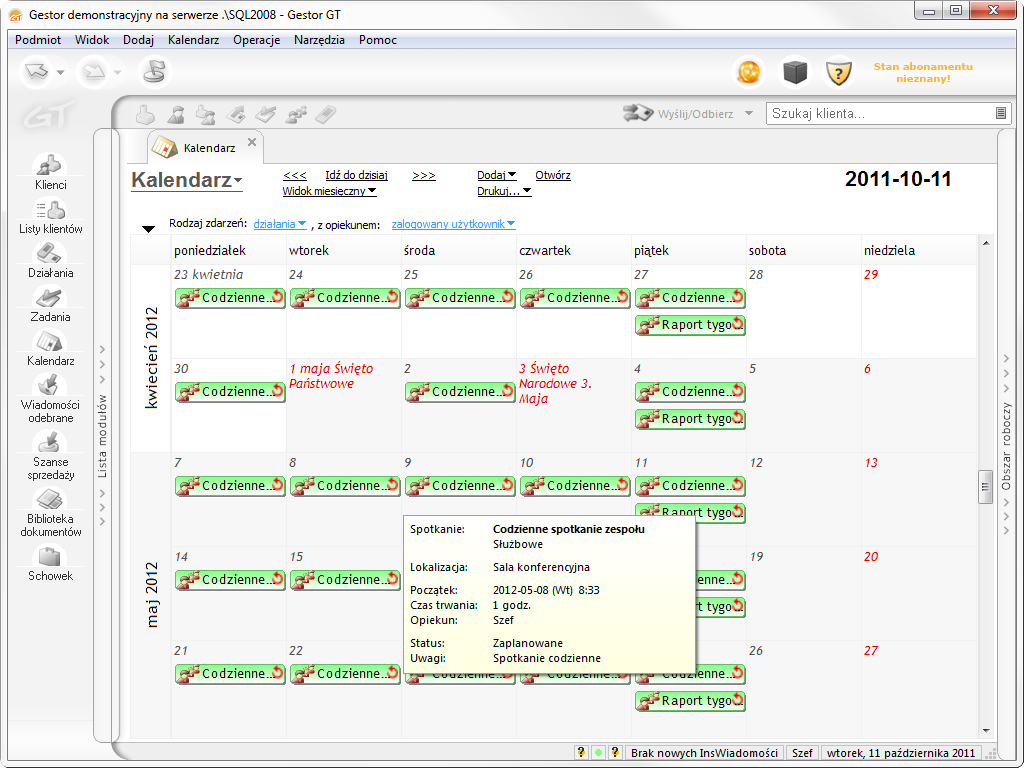The height and width of the screenshot is (768, 1024).
Task: Click the calendar vertical scrollbar thumb
Action: 985,486
